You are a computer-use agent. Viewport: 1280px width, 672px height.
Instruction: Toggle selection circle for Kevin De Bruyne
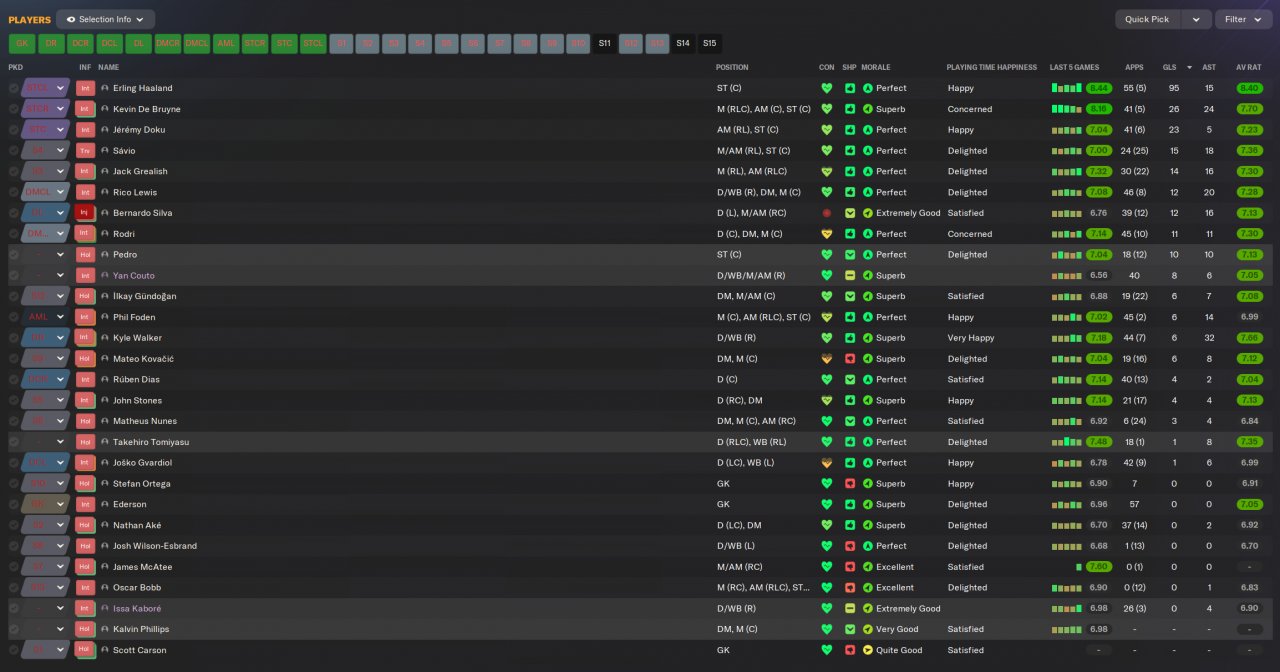tap(14, 109)
